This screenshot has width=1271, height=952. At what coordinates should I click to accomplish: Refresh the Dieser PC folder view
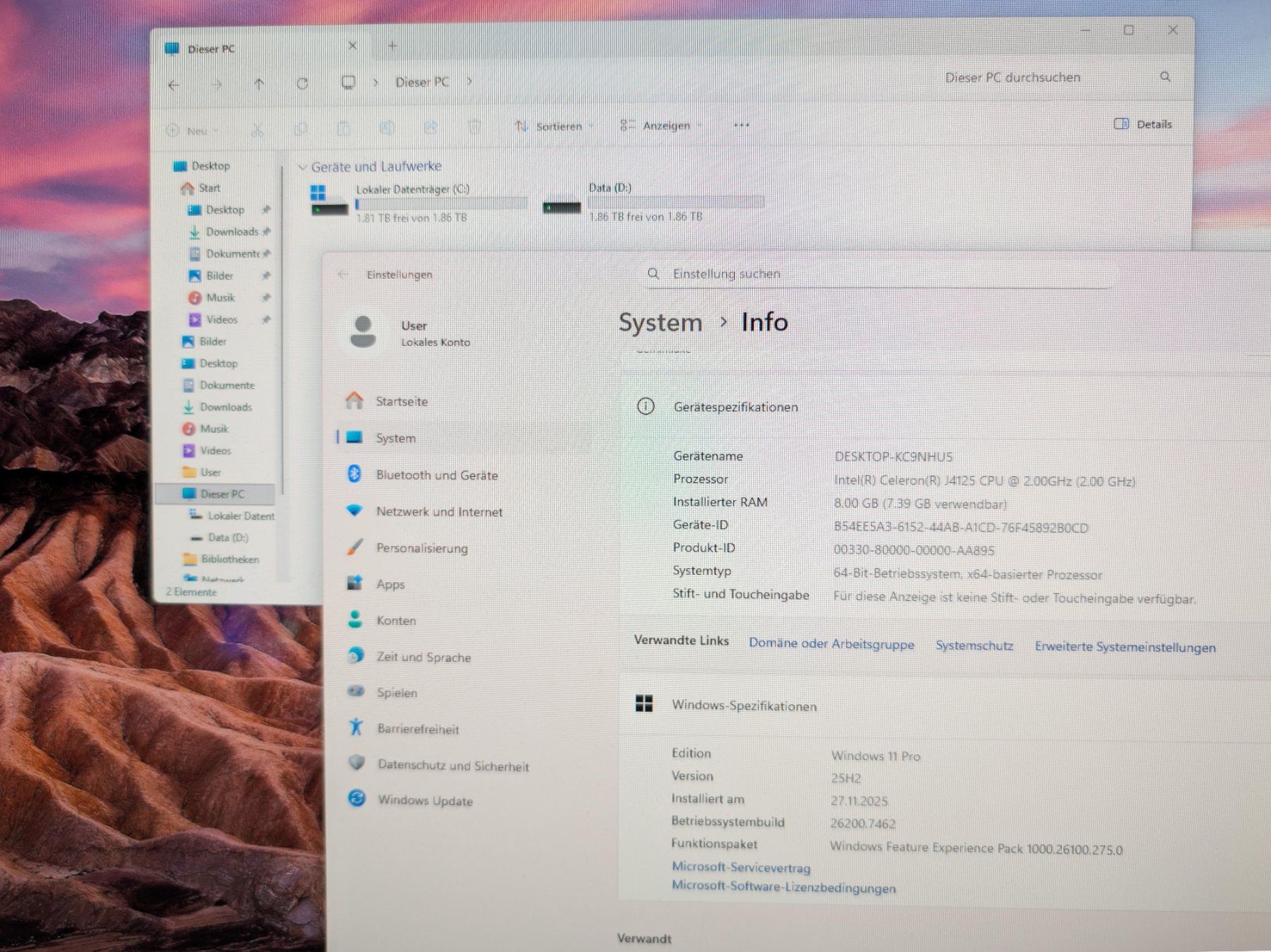tap(302, 83)
